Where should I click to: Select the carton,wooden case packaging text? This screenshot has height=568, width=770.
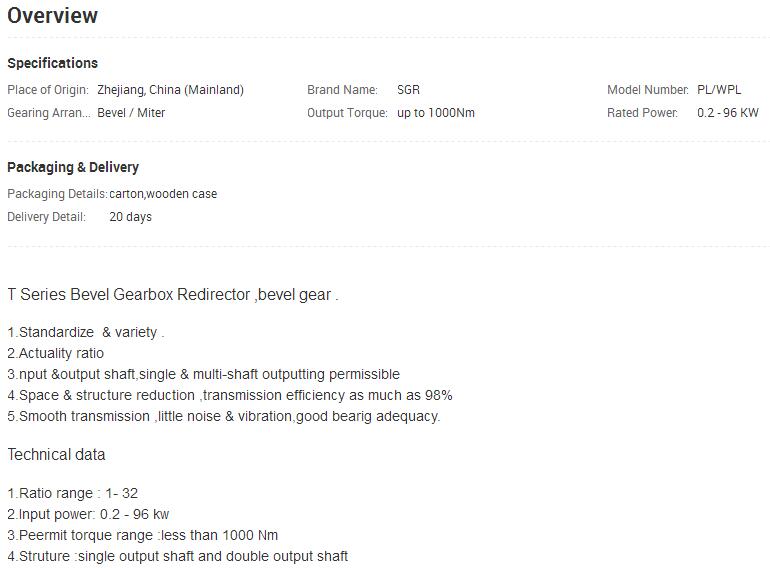pyautogui.click(x=163, y=194)
